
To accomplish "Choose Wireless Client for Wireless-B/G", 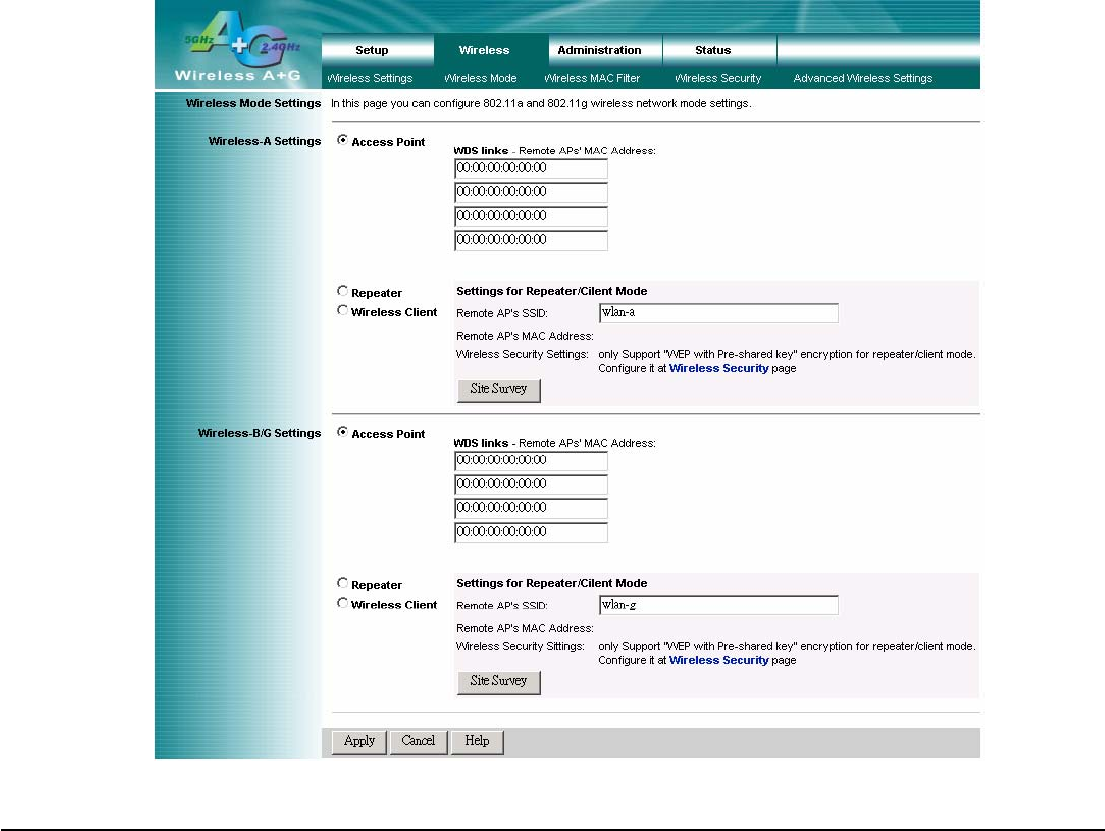I will click(x=342, y=603).
